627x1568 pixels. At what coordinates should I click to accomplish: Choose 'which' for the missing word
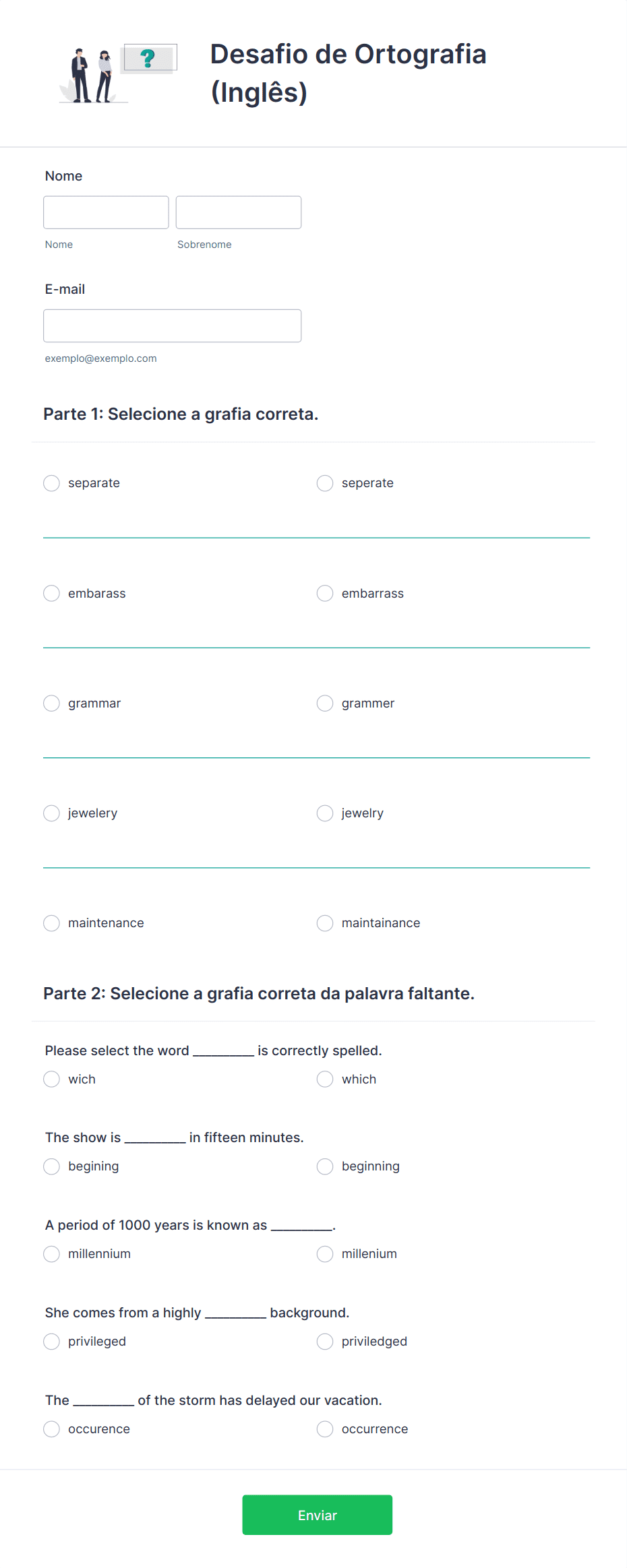pyautogui.click(x=325, y=1079)
